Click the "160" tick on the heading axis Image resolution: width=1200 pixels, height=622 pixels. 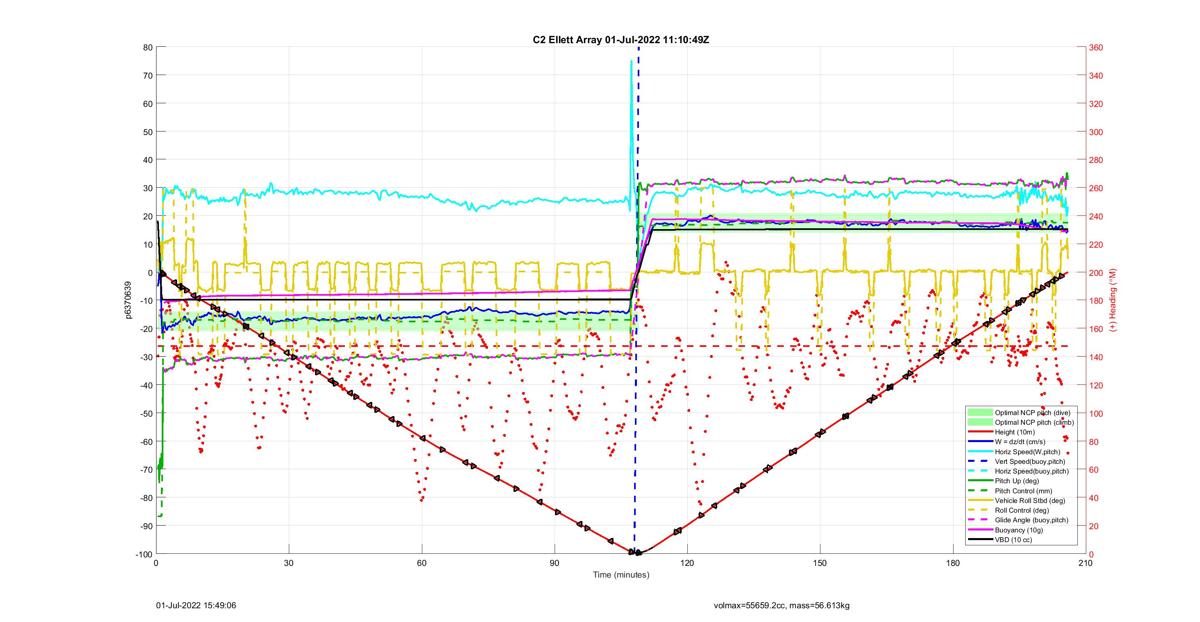(x=1098, y=329)
